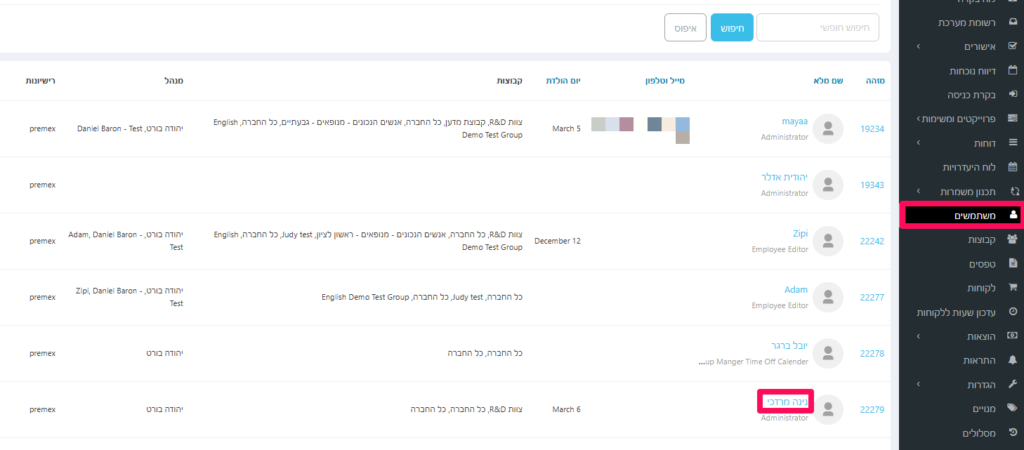Select משתמשים (Users) in the sidebar

pyautogui.click(x=961, y=215)
